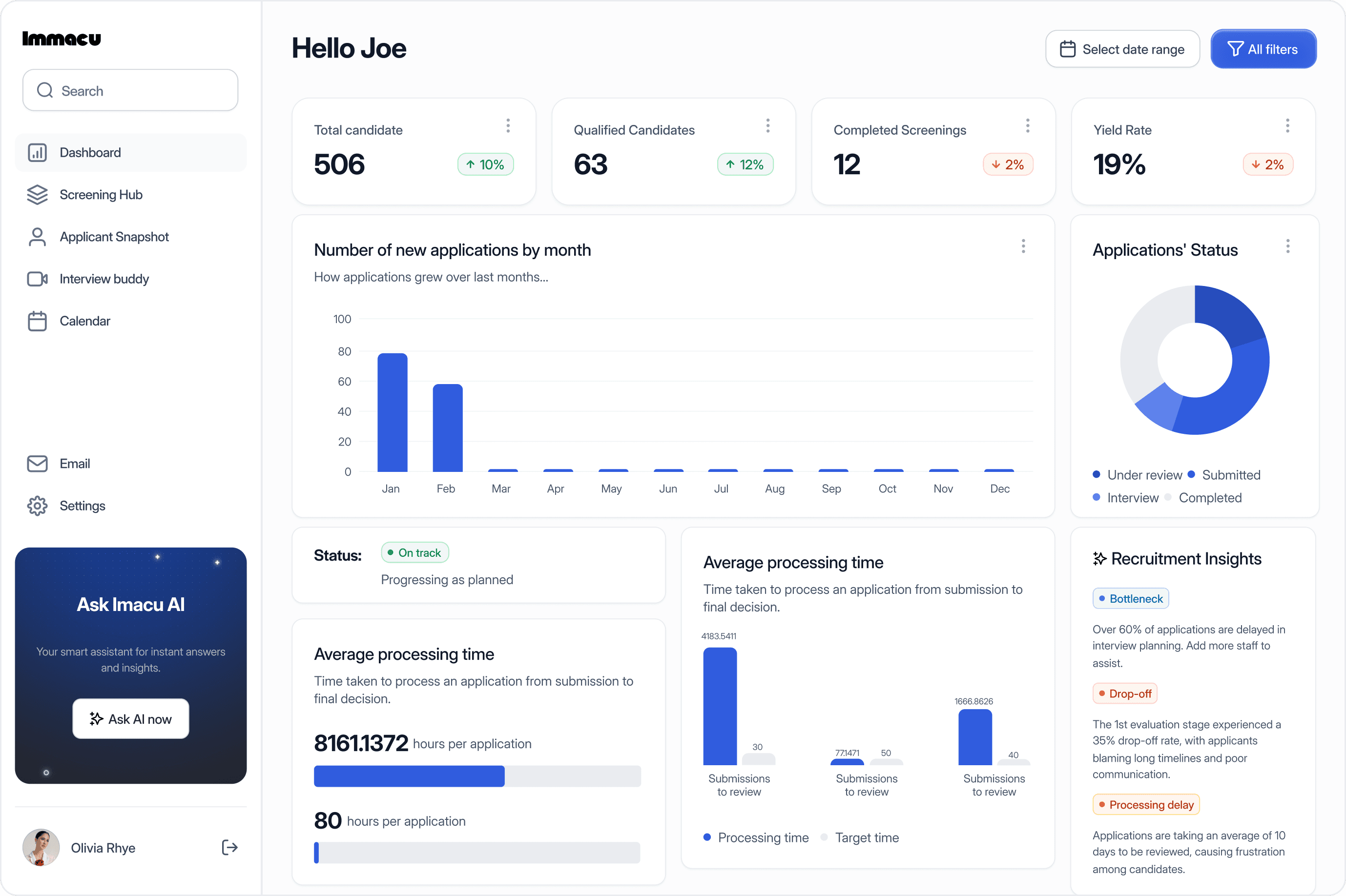Open Completed Screenings card options menu
Screen dimensions: 1346x896
pos(1027,126)
